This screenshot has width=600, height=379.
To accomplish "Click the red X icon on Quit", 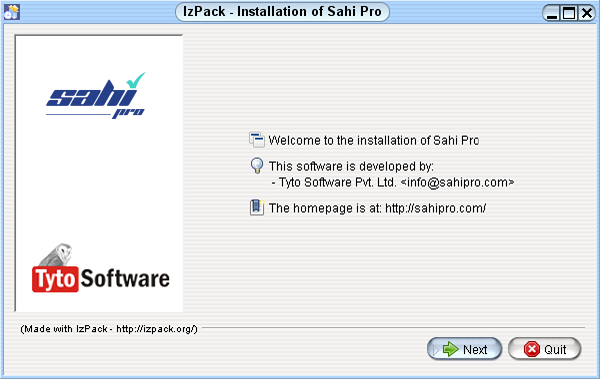I will click(x=532, y=349).
